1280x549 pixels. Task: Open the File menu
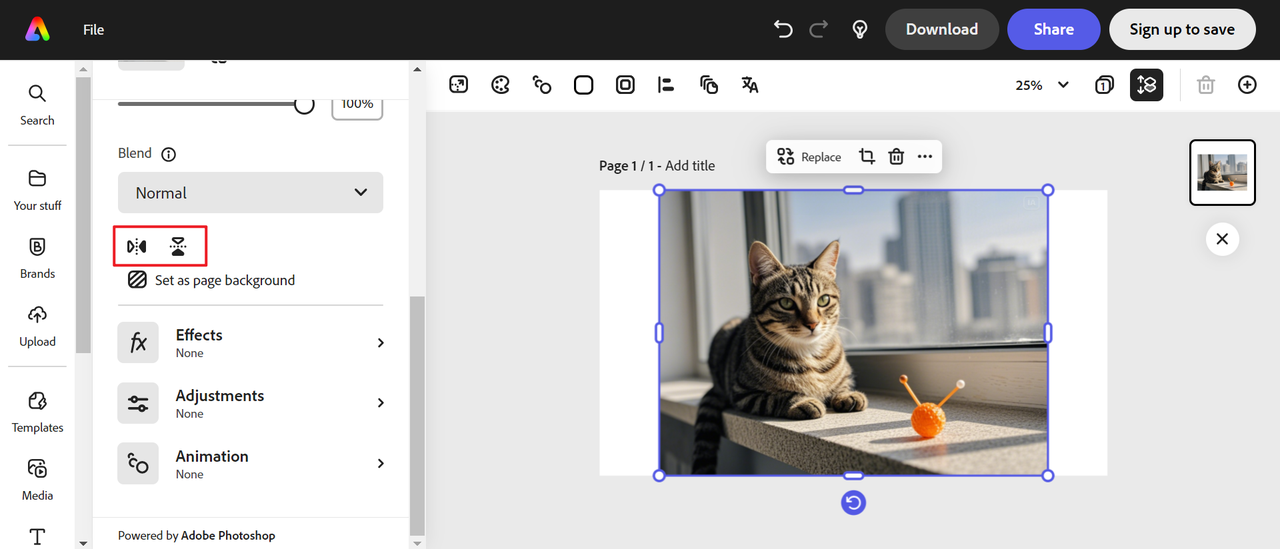[94, 29]
